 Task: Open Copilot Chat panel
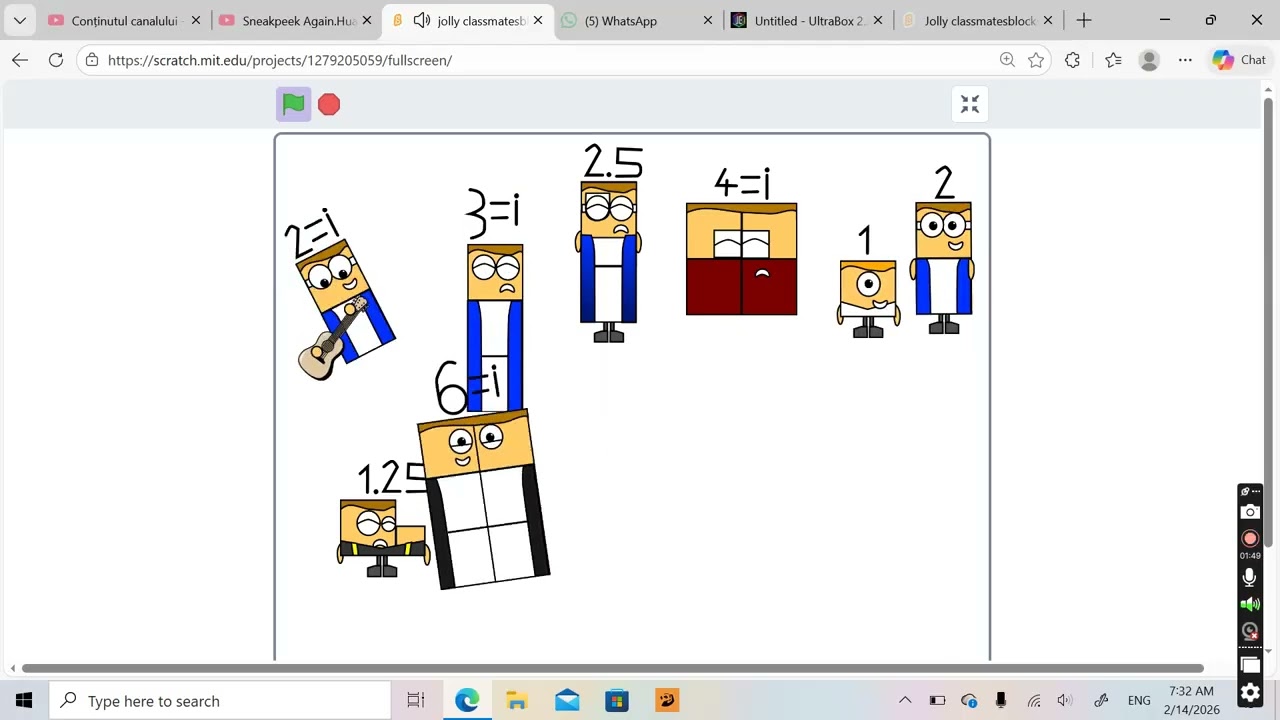(1240, 60)
